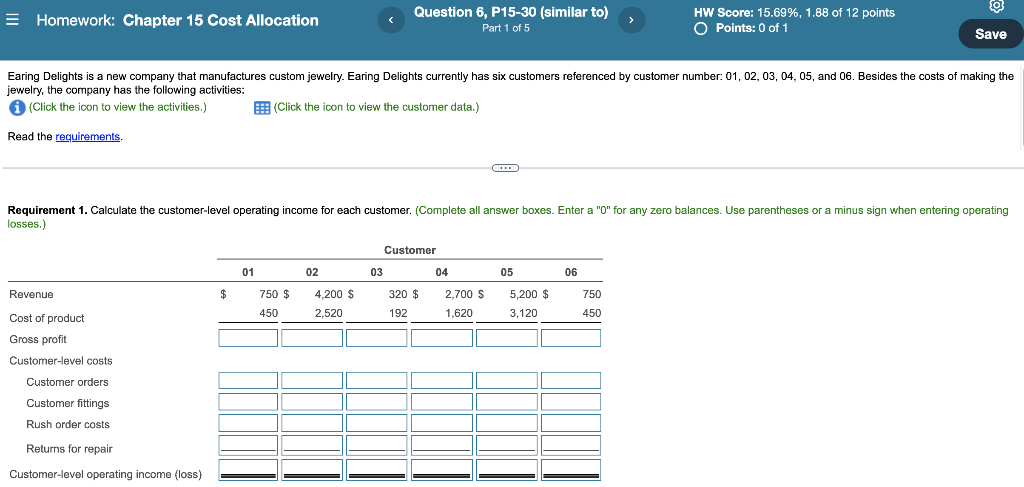Click Customer fittings box for customer 06
The width and height of the screenshot is (1024, 487).
[571, 402]
